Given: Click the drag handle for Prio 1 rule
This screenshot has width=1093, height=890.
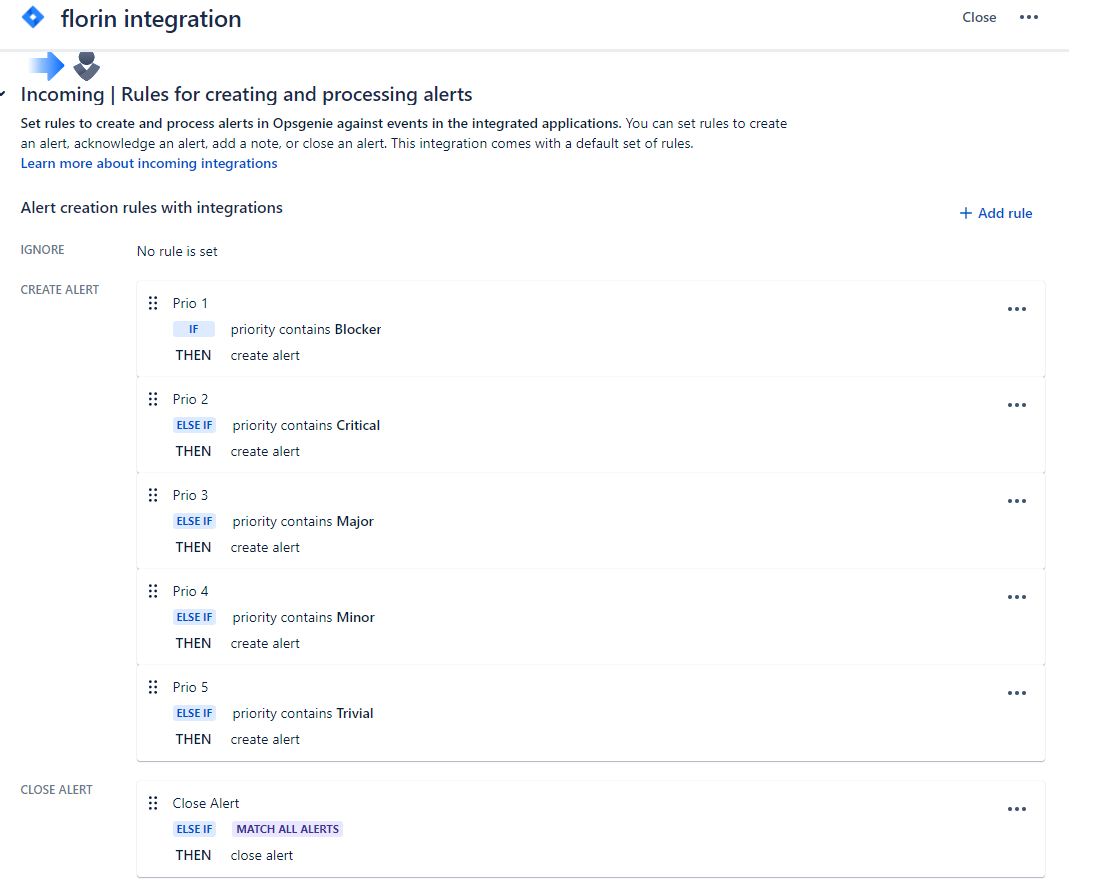Looking at the screenshot, I should [x=153, y=303].
